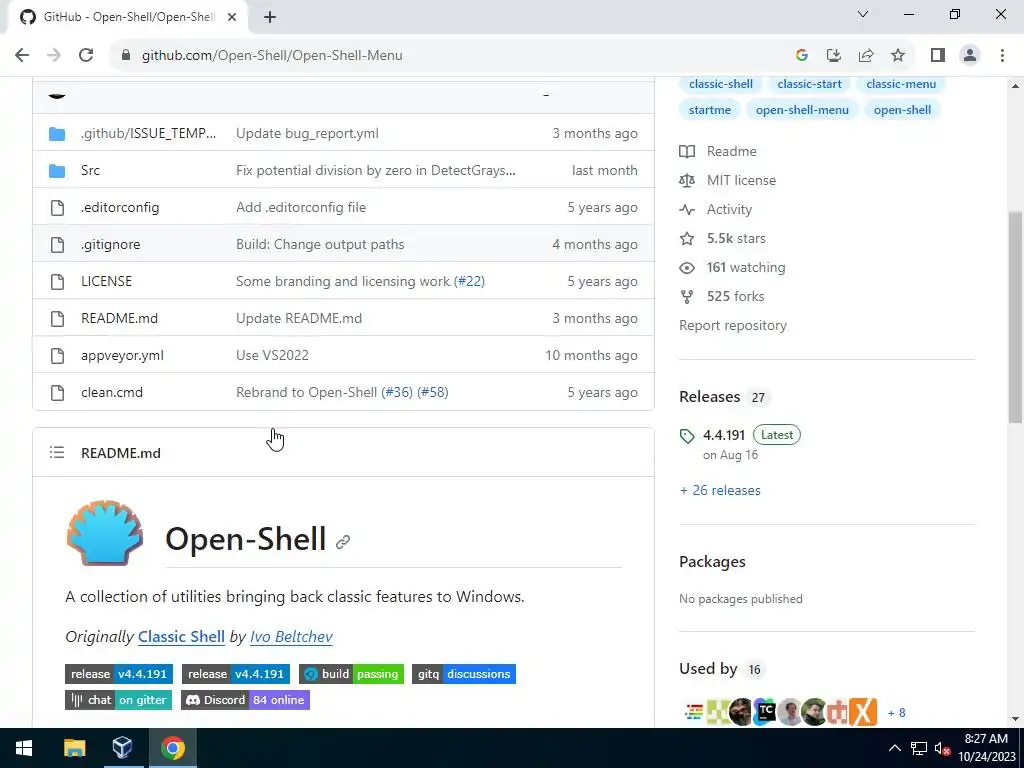Screen dimensions: 1024x768
Task: View site information lock icon
Action: [125, 56]
